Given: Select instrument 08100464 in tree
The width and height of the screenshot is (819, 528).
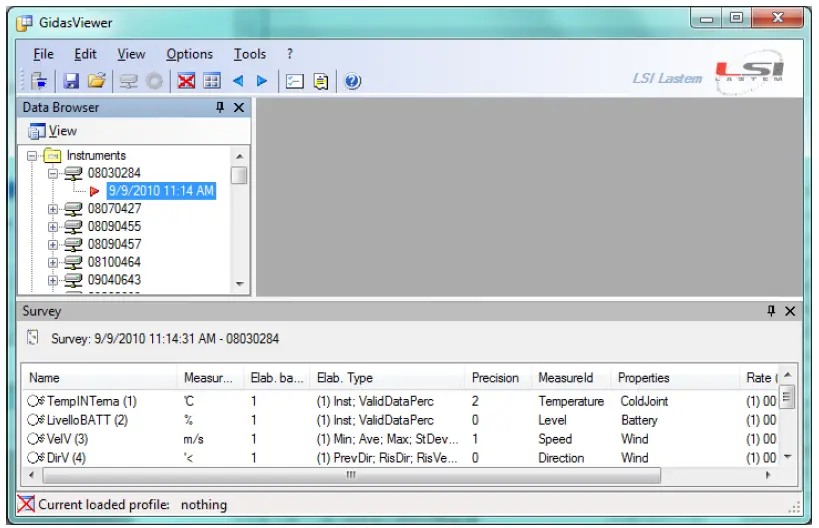Looking at the screenshot, I should coord(114,262).
